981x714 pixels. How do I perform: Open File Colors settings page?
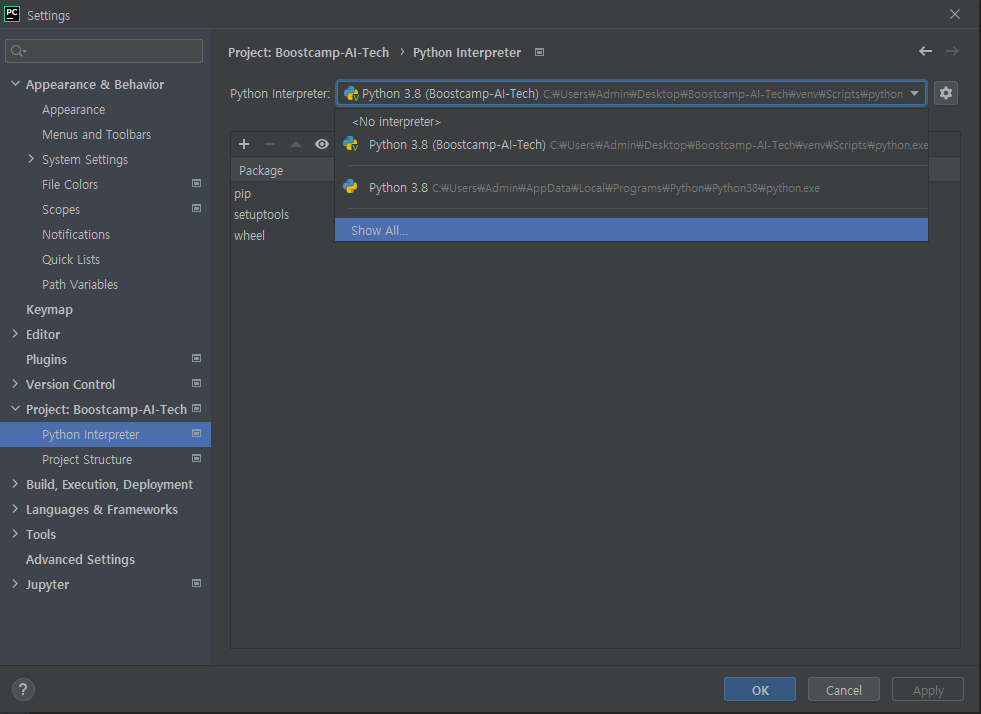70,185
